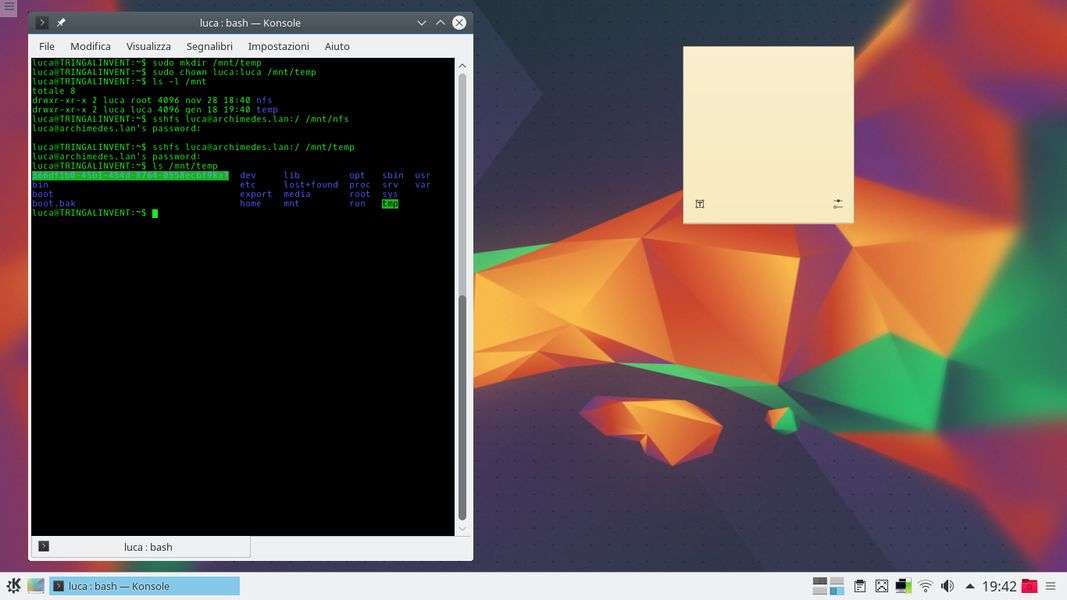Click Konsole task button in taskbar

pos(145,586)
